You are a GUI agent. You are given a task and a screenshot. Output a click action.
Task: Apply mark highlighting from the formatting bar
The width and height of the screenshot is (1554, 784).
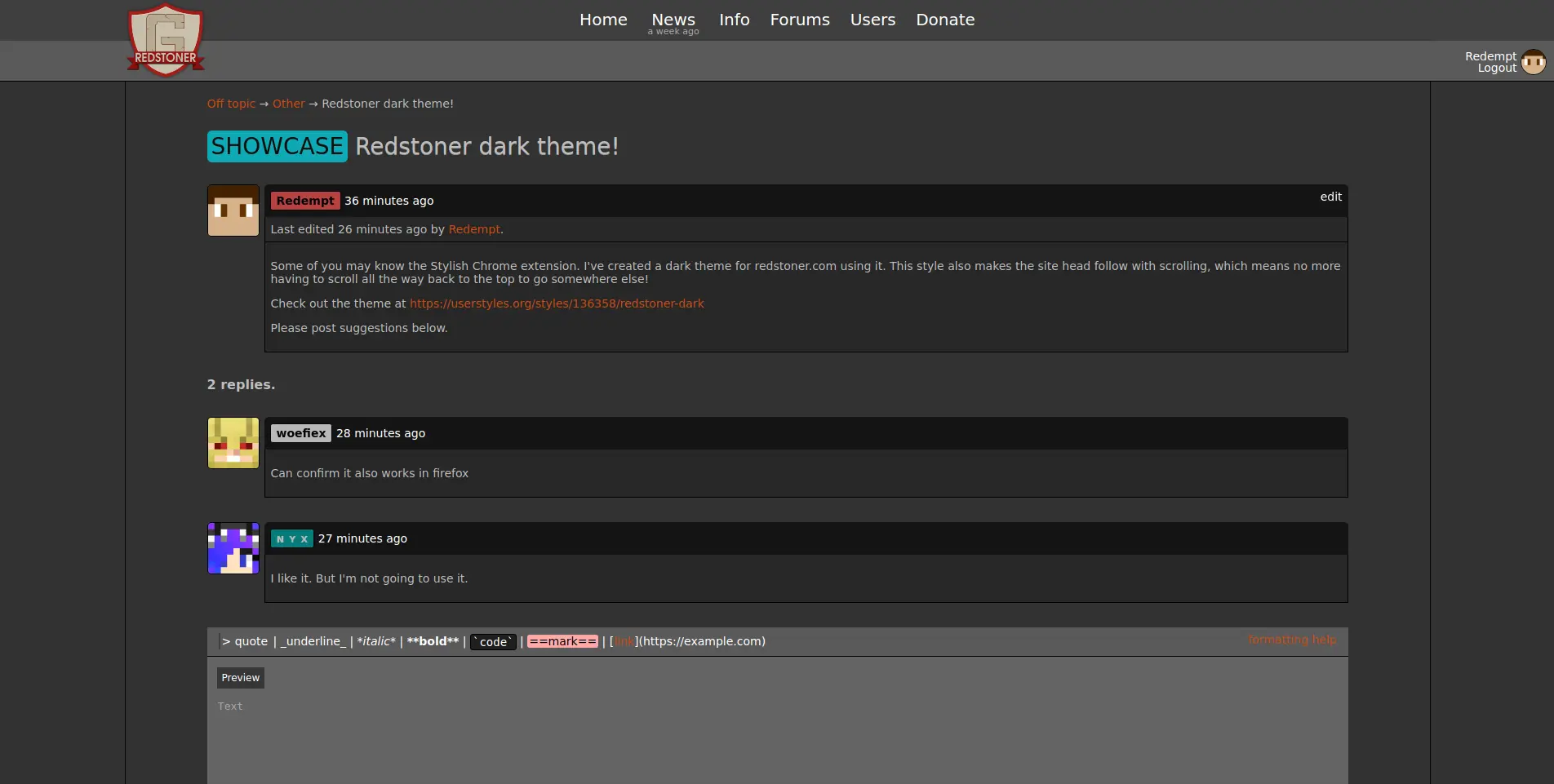(x=562, y=641)
